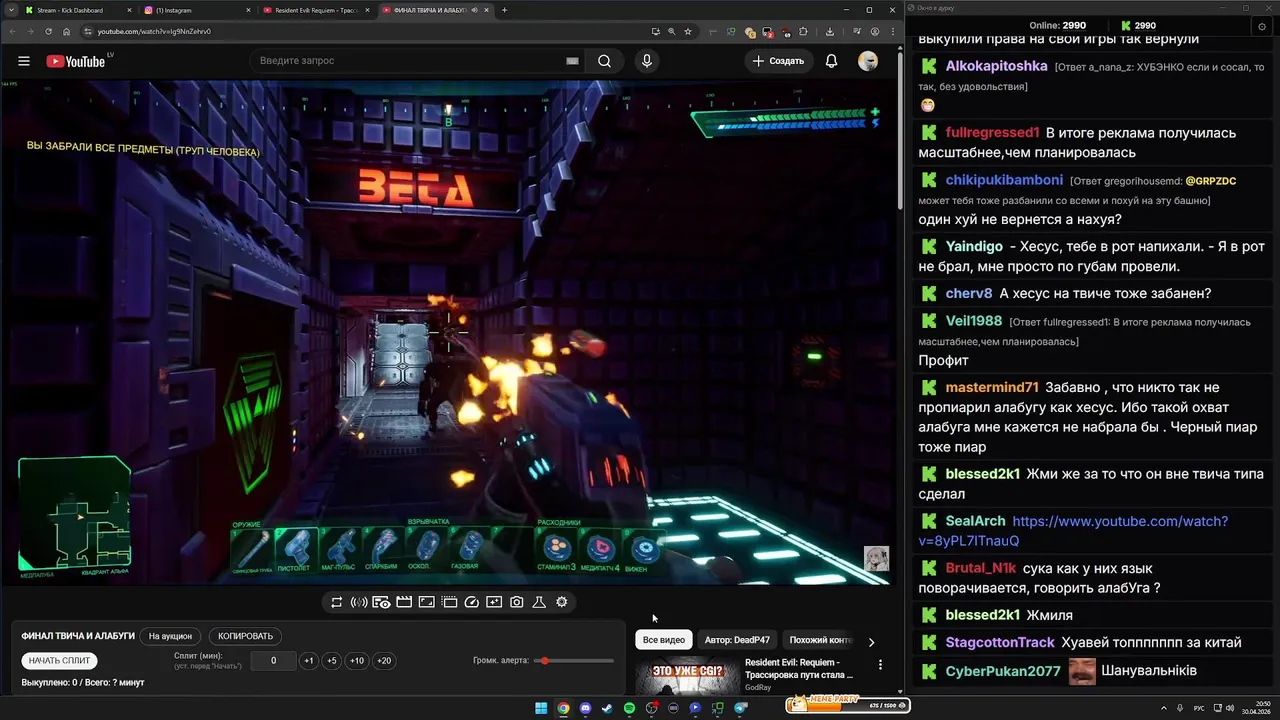Open the YouTube account avatar menu
Viewport: 1280px width, 720px height.
coord(868,61)
